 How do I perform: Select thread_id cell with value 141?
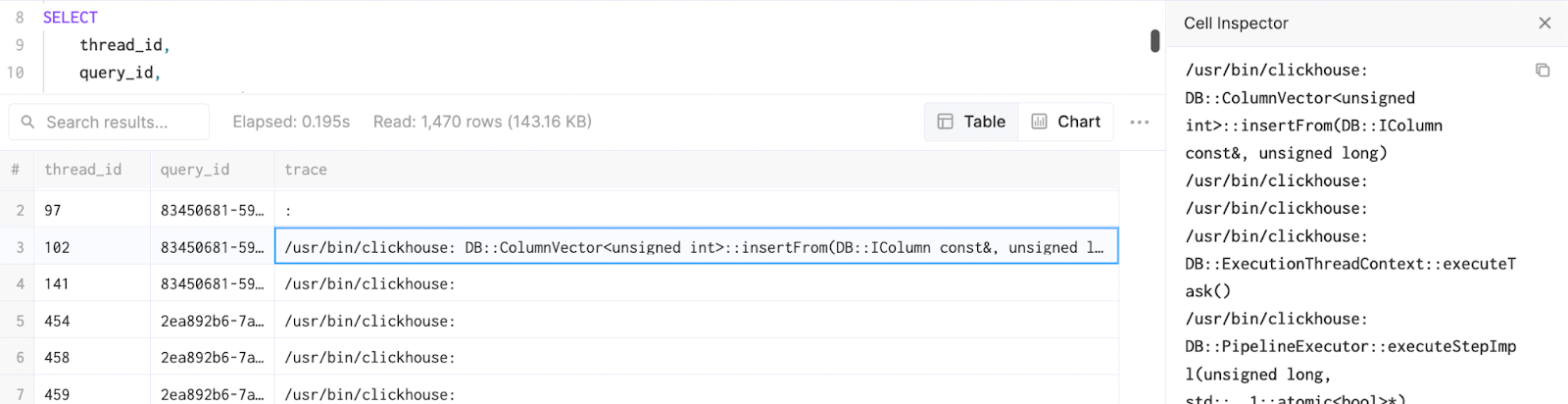click(x=91, y=284)
